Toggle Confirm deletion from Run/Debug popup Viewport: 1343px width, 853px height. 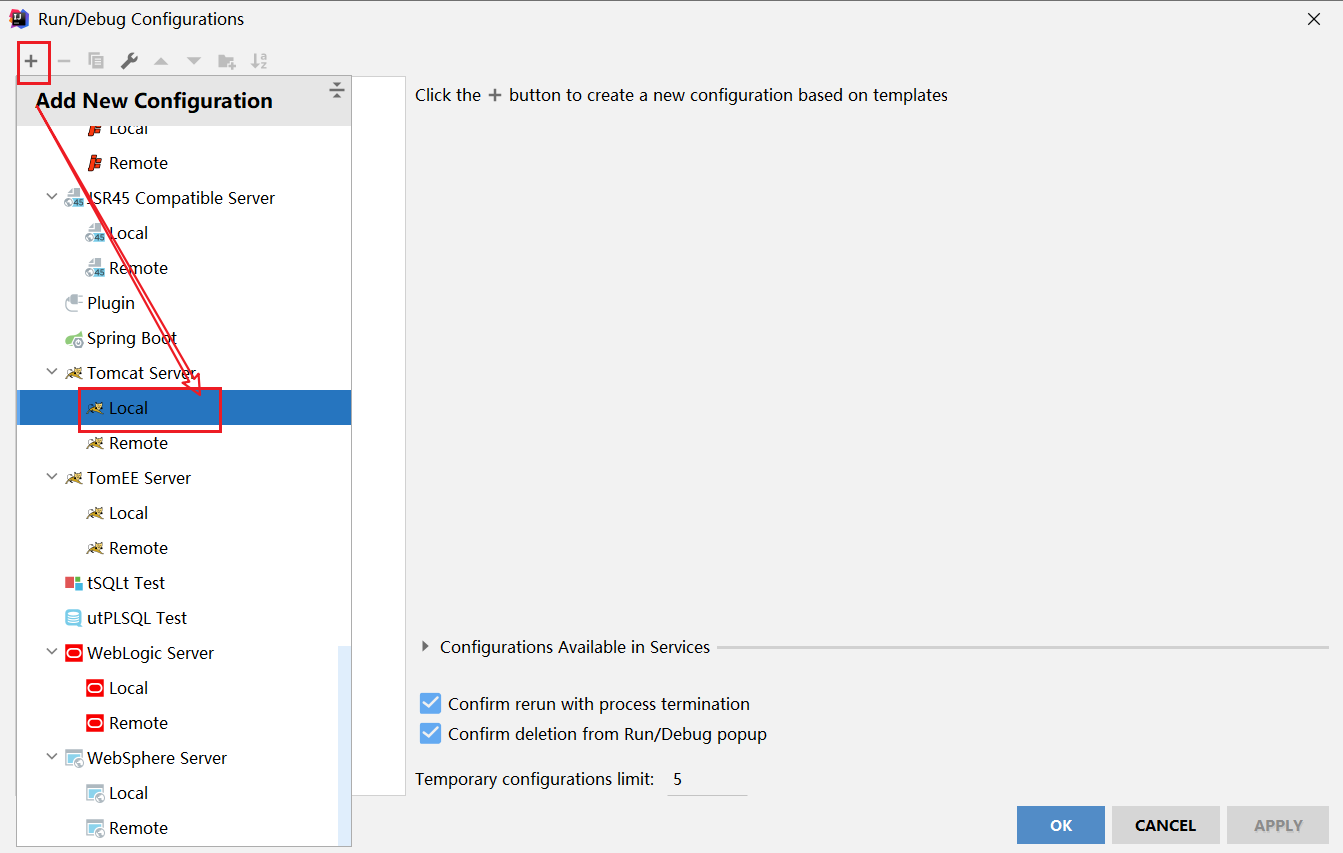coord(431,734)
